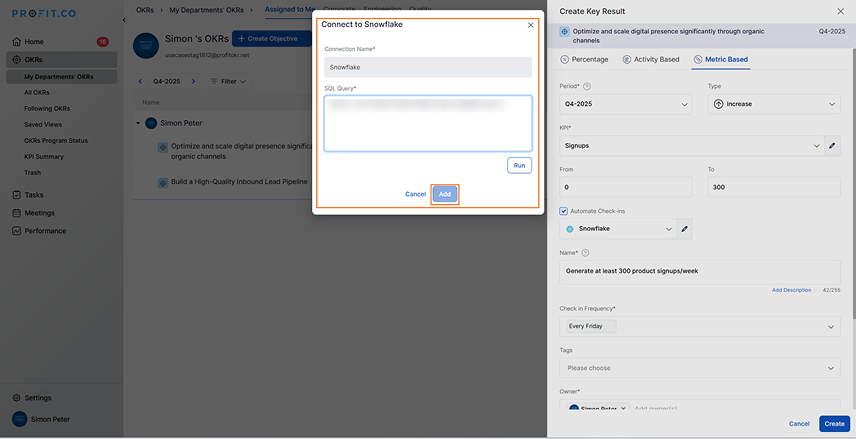Viewport: 856px width, 439px height.
Task: Select the Metric Based tab
Action: point(721,60)
